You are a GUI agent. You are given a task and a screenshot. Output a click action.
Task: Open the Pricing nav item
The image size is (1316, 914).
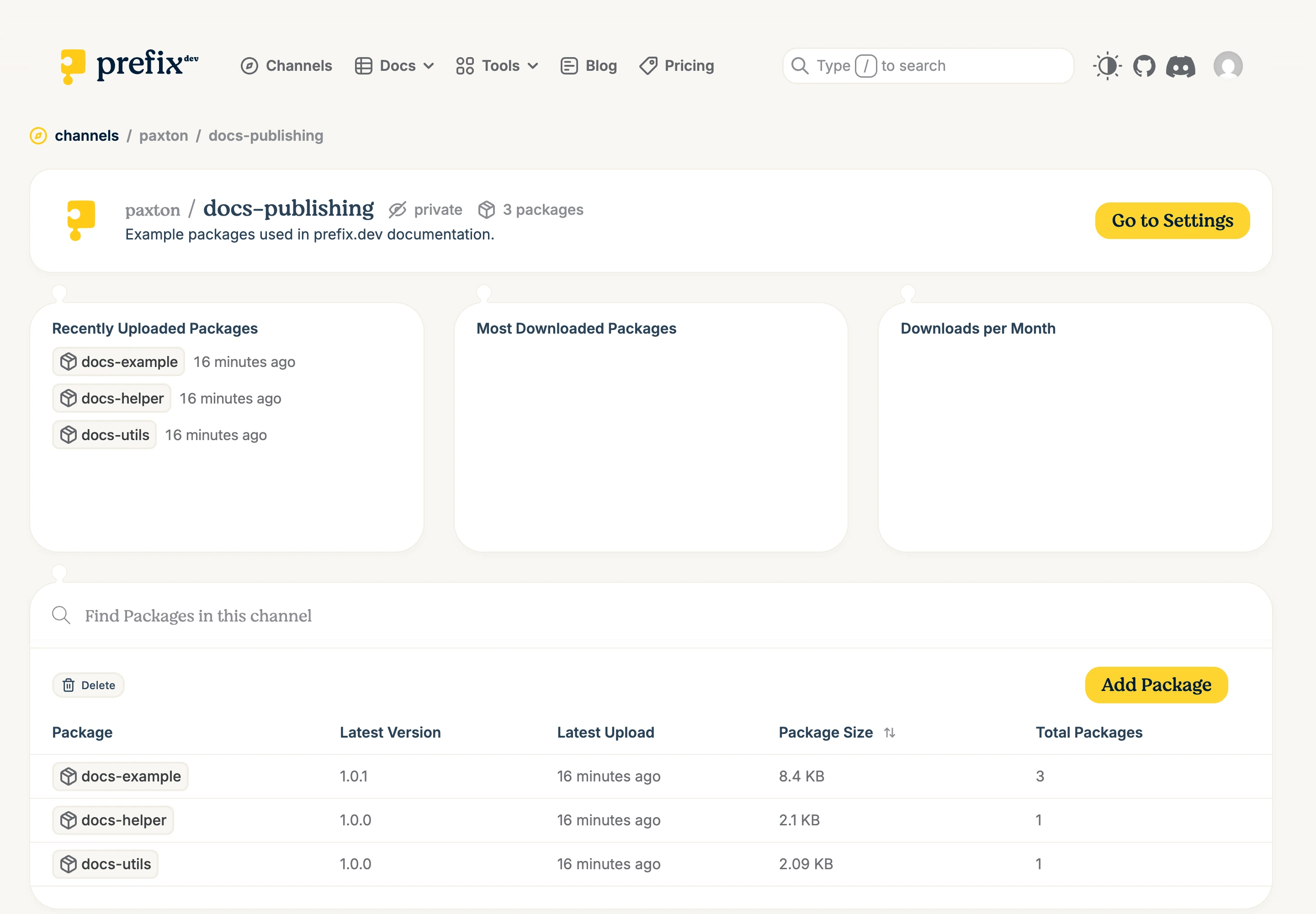[677, 66]
